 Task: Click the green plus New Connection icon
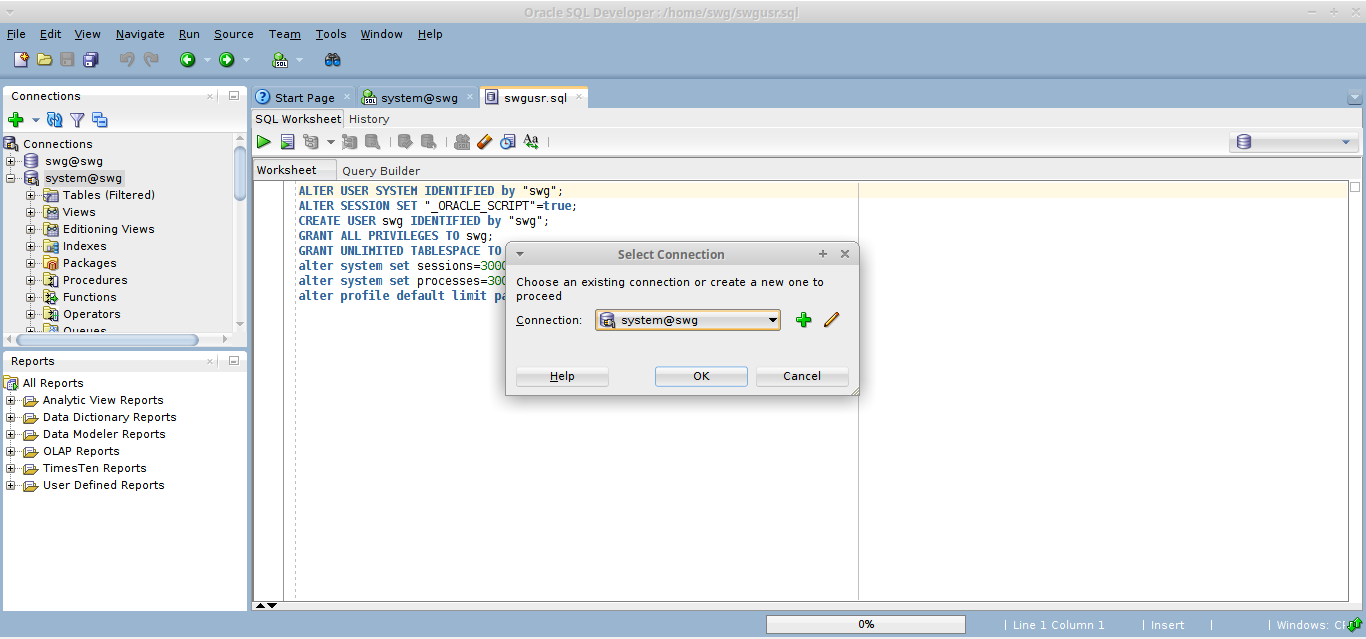click(x=15, y=120)
